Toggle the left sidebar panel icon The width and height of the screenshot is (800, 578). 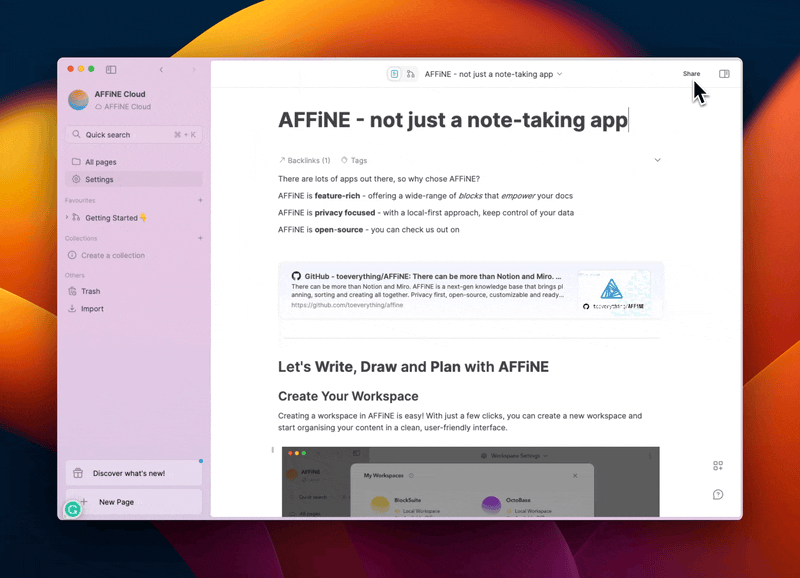click(111, 69)
